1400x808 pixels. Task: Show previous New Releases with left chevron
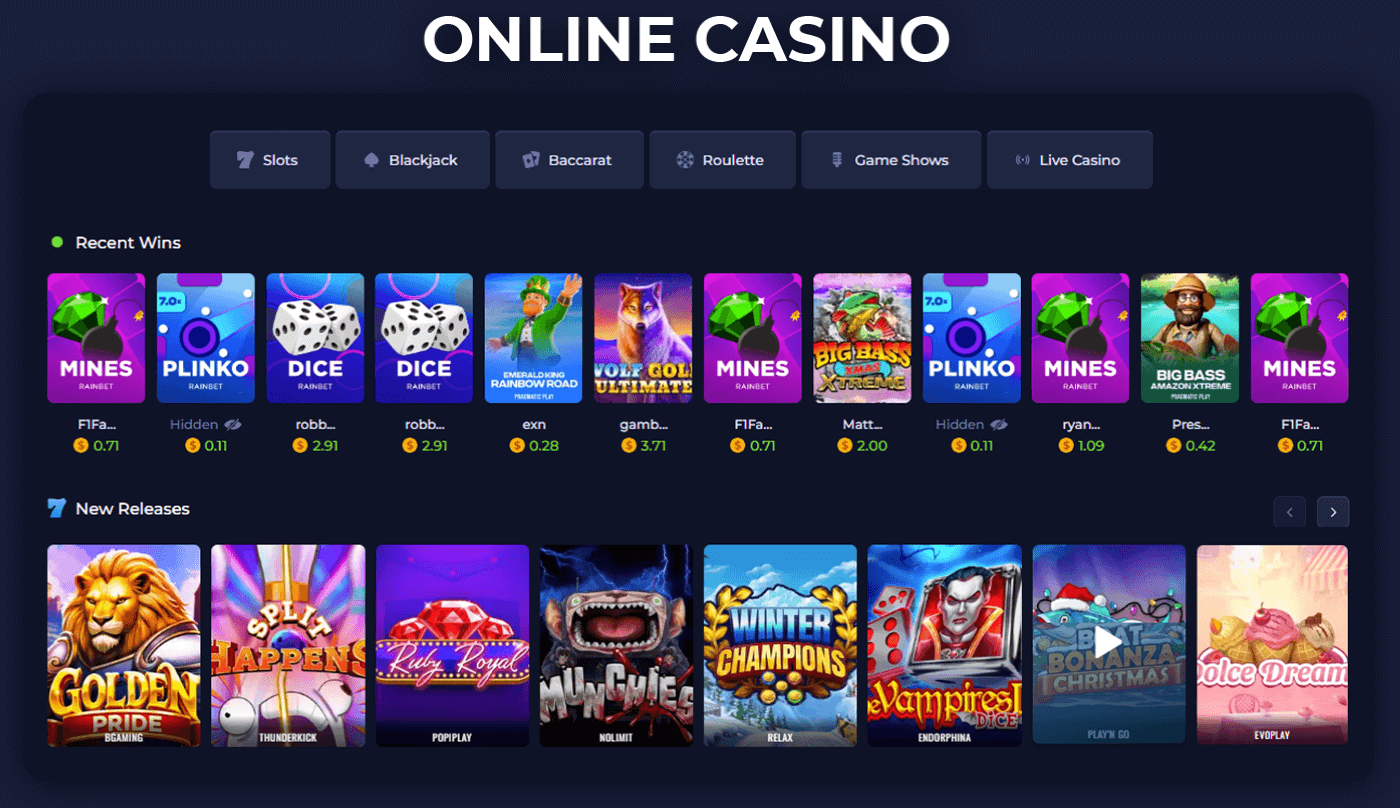[1289, 512]
